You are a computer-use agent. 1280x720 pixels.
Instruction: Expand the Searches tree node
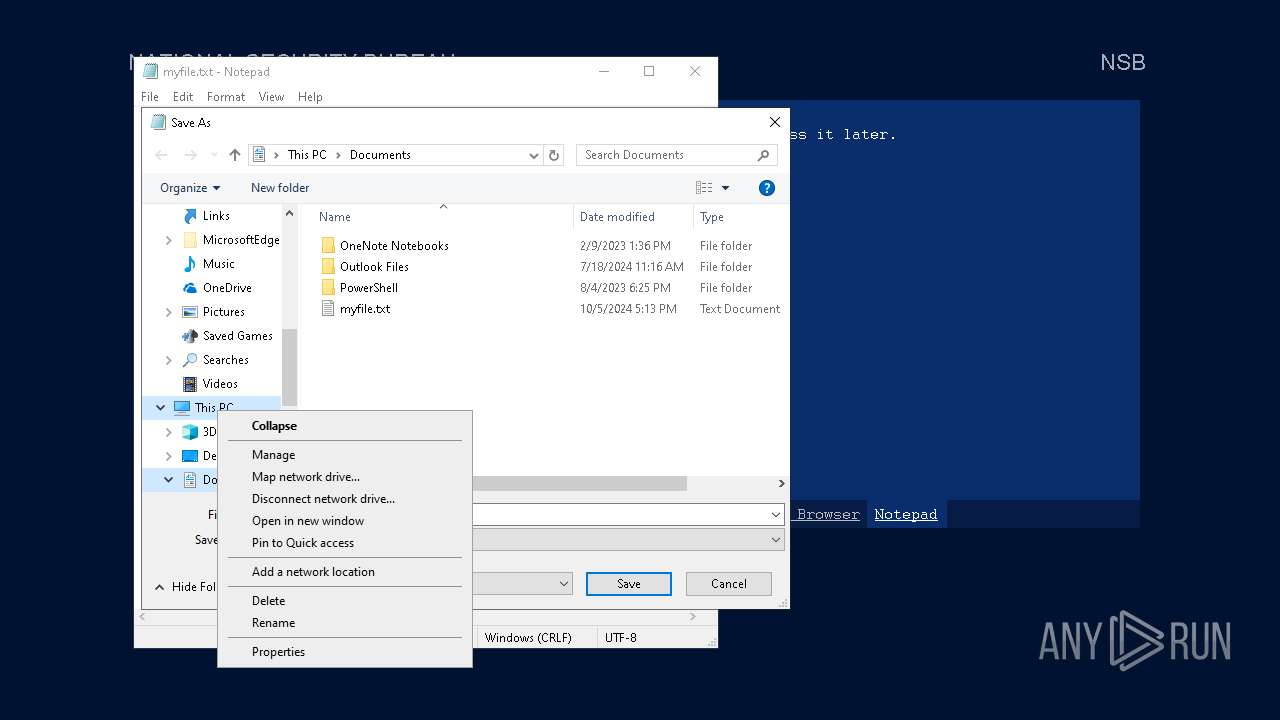tap(168, 360)
